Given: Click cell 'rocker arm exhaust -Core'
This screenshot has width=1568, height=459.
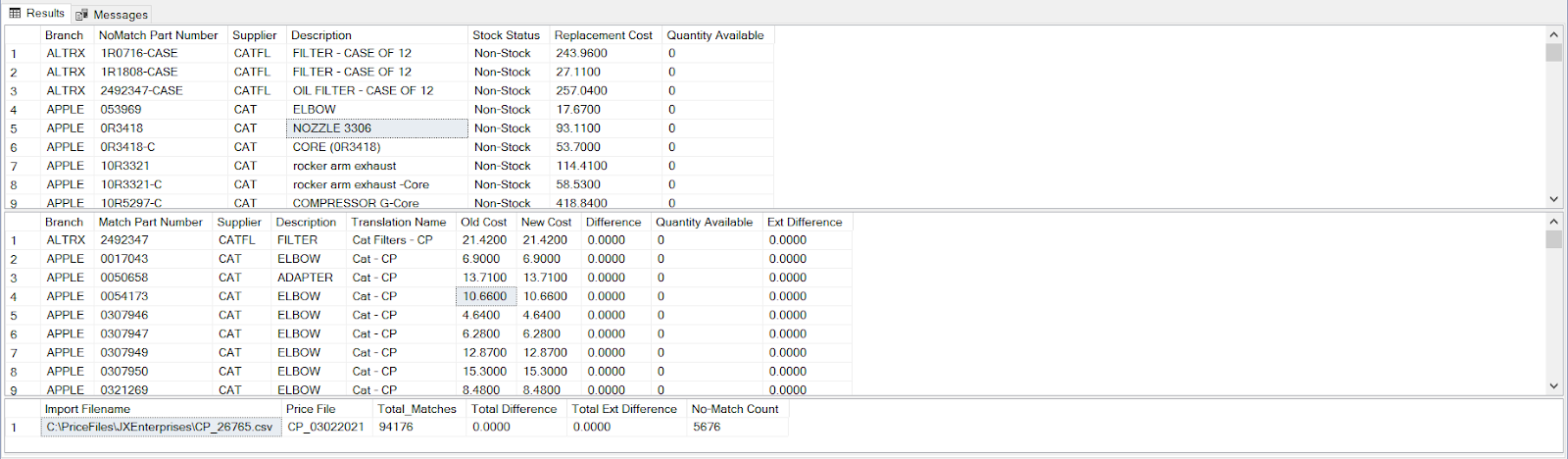Looking at the screenshot, I should pyautogui.click(x=377, y=184).
